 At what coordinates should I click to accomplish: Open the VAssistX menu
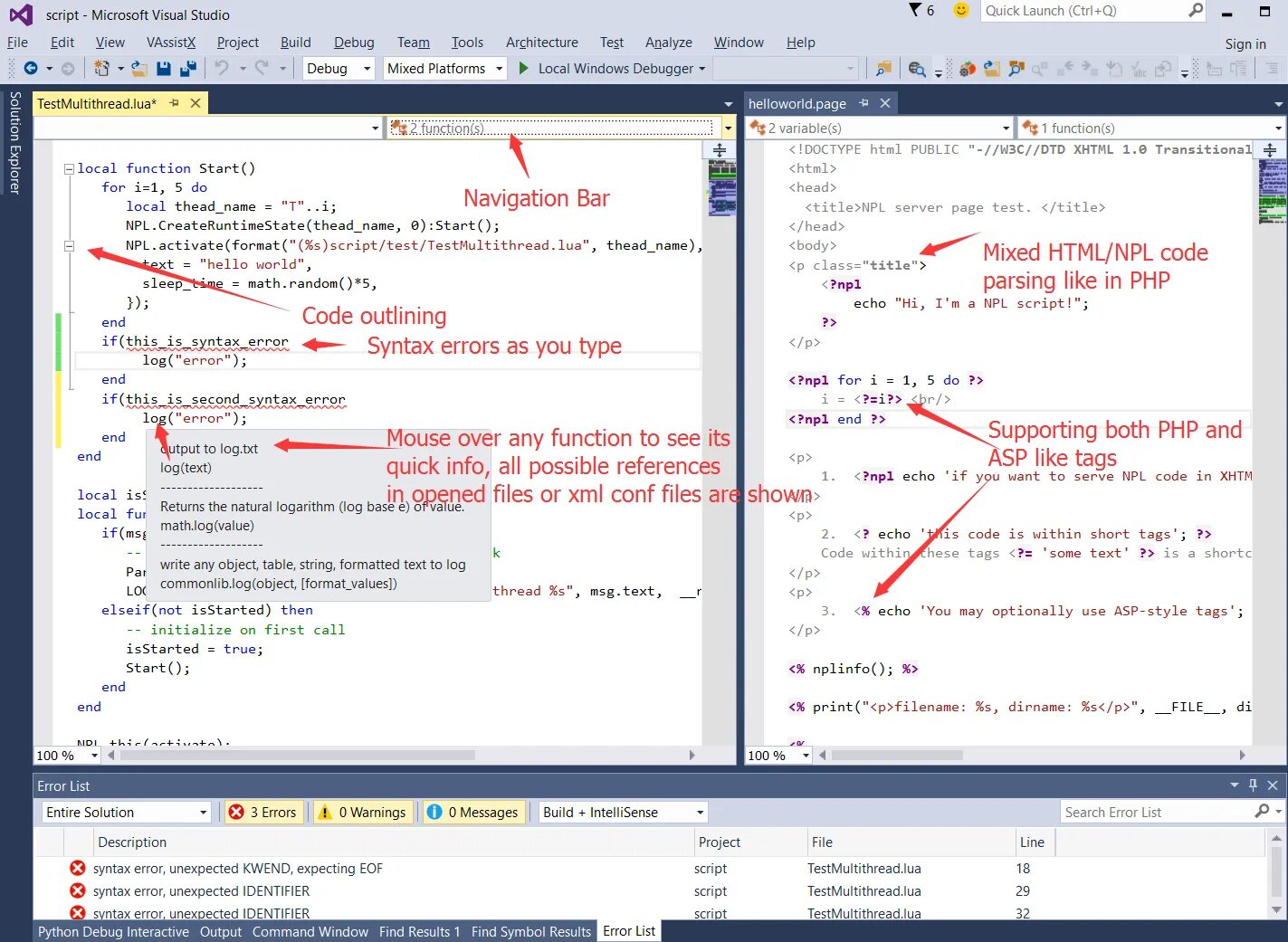(x=171, y=43)
